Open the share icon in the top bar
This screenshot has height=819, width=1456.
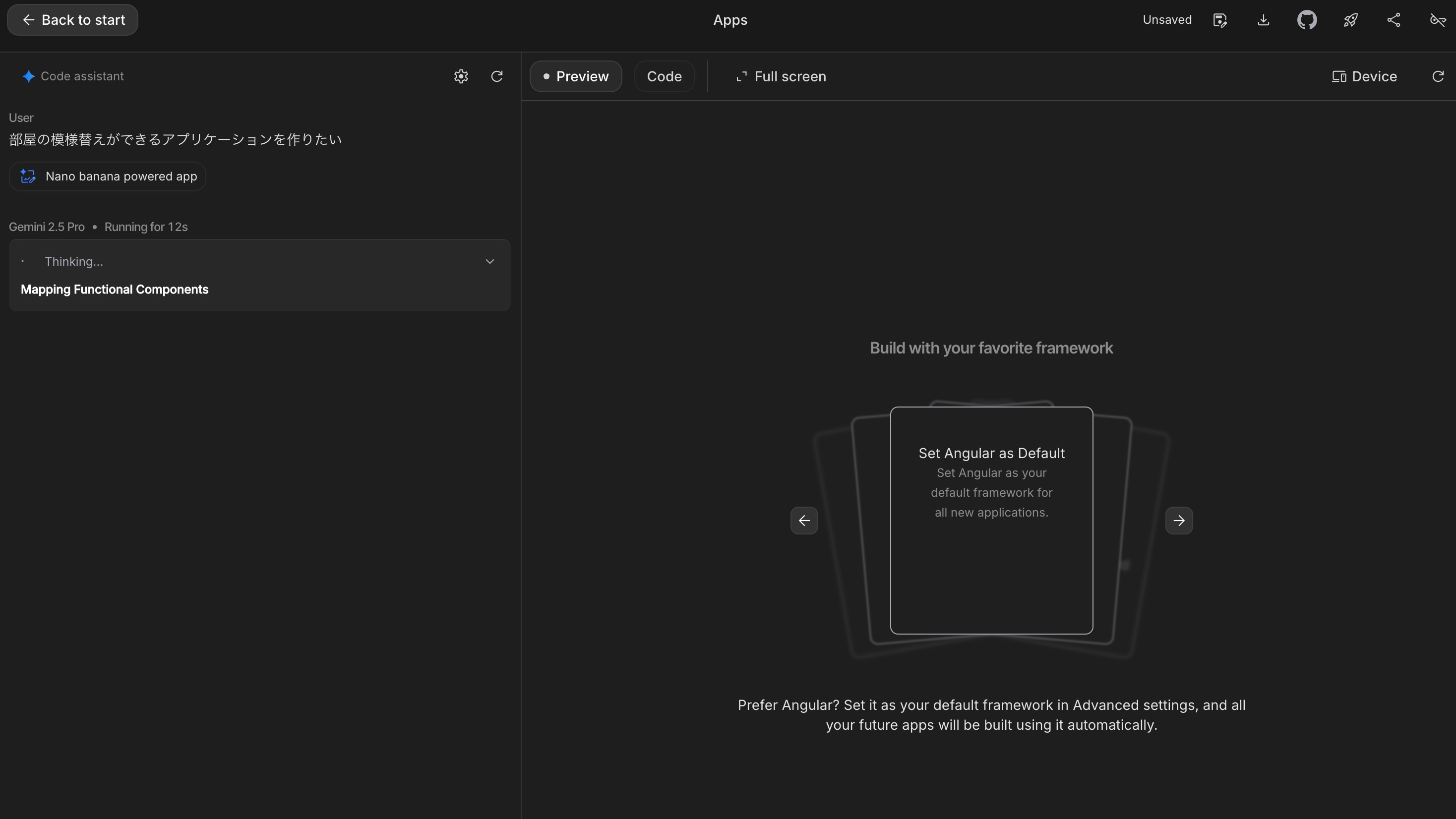[x=1394, y=20]
